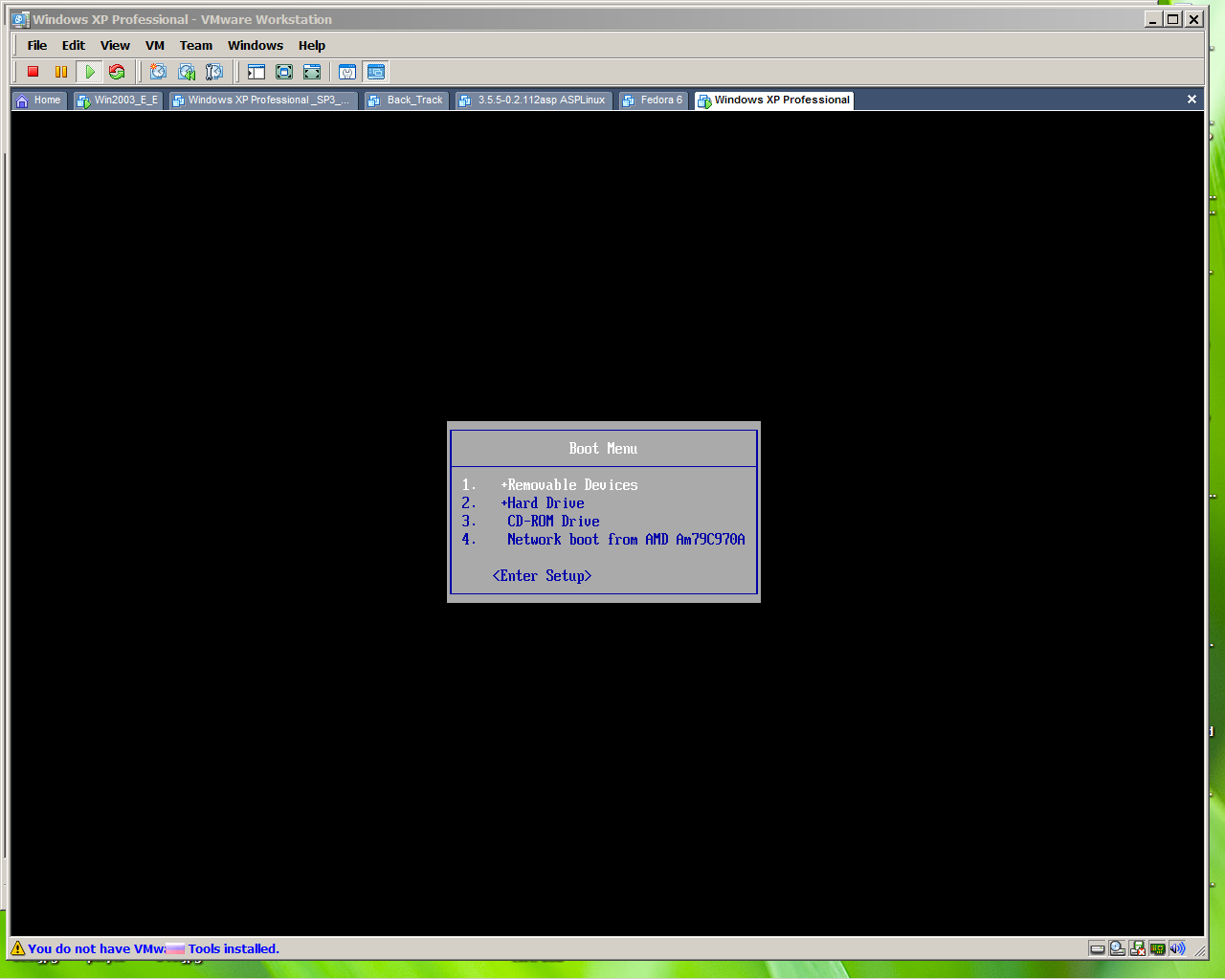The width and height of the screenshot is (1225, 980).
Task: Take a snapshot using the clock icon
Action: pyautogui.click(x=158, y=72)
